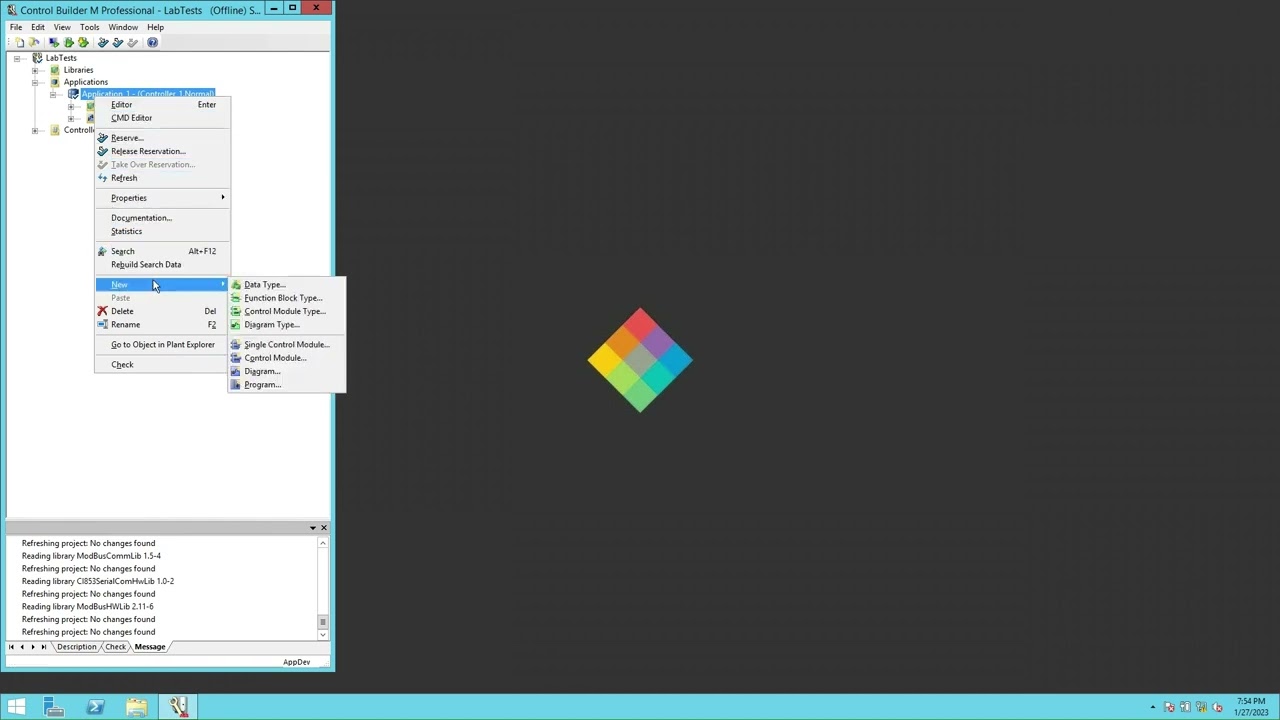
Task: Show hidden tray icons arrow
Action: (x=1153, y=708)
